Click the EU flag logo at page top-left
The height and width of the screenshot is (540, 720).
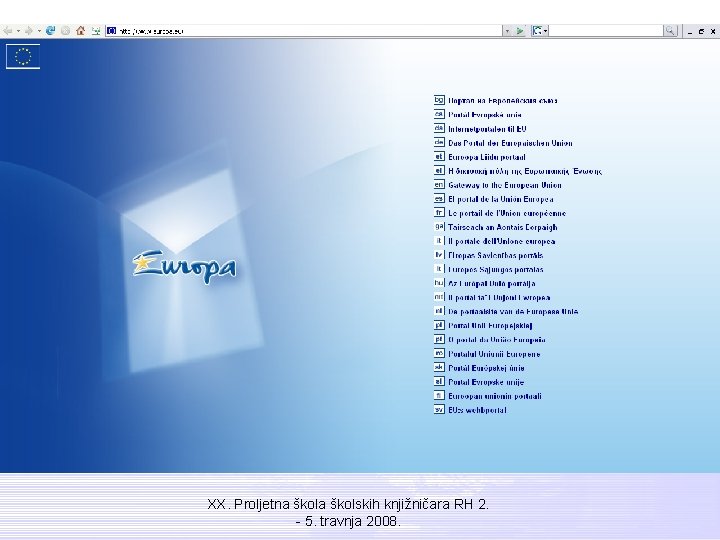point(23,56)
